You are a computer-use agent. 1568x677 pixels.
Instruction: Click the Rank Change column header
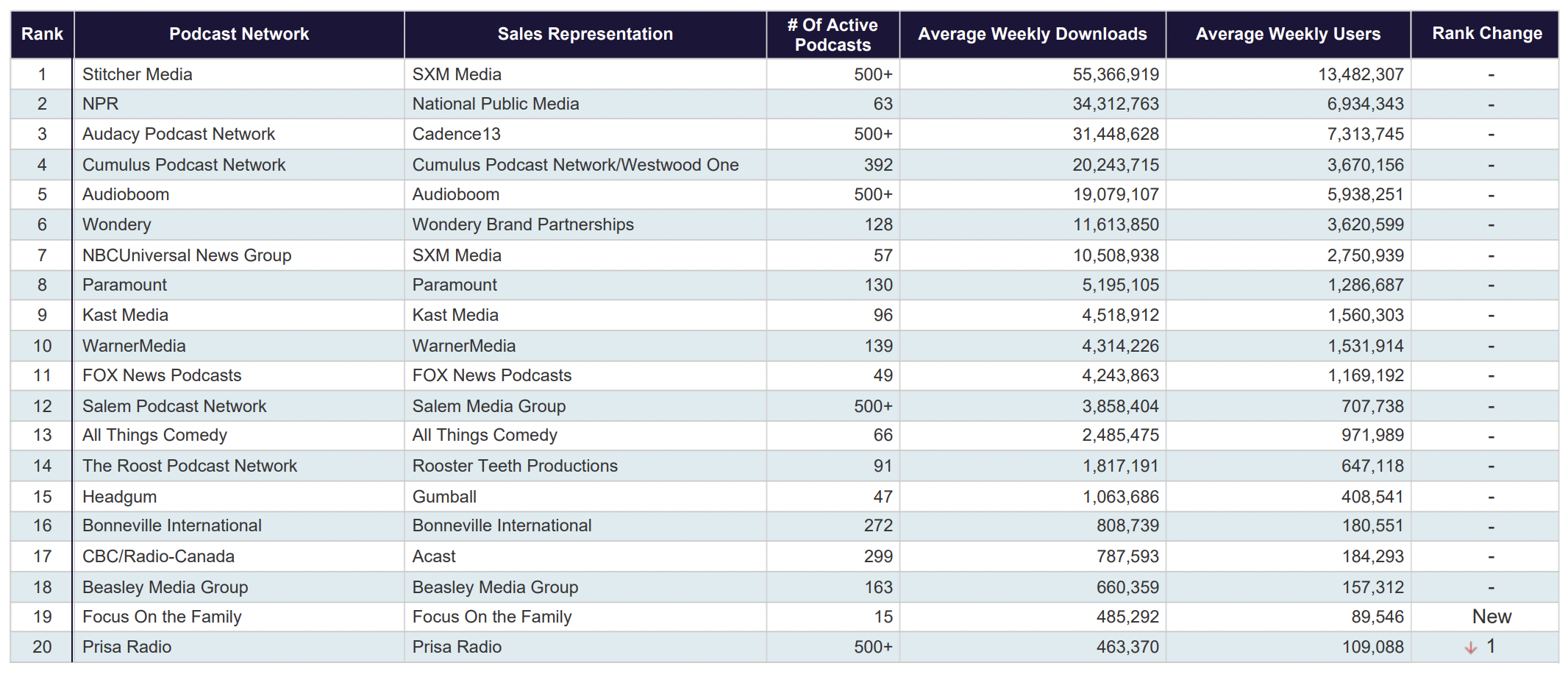[1486, 34]
